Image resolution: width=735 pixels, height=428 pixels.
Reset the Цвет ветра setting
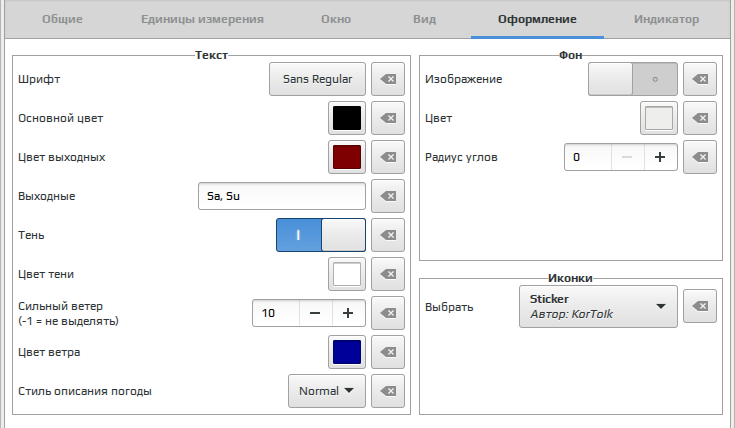[x=388, y=352]
